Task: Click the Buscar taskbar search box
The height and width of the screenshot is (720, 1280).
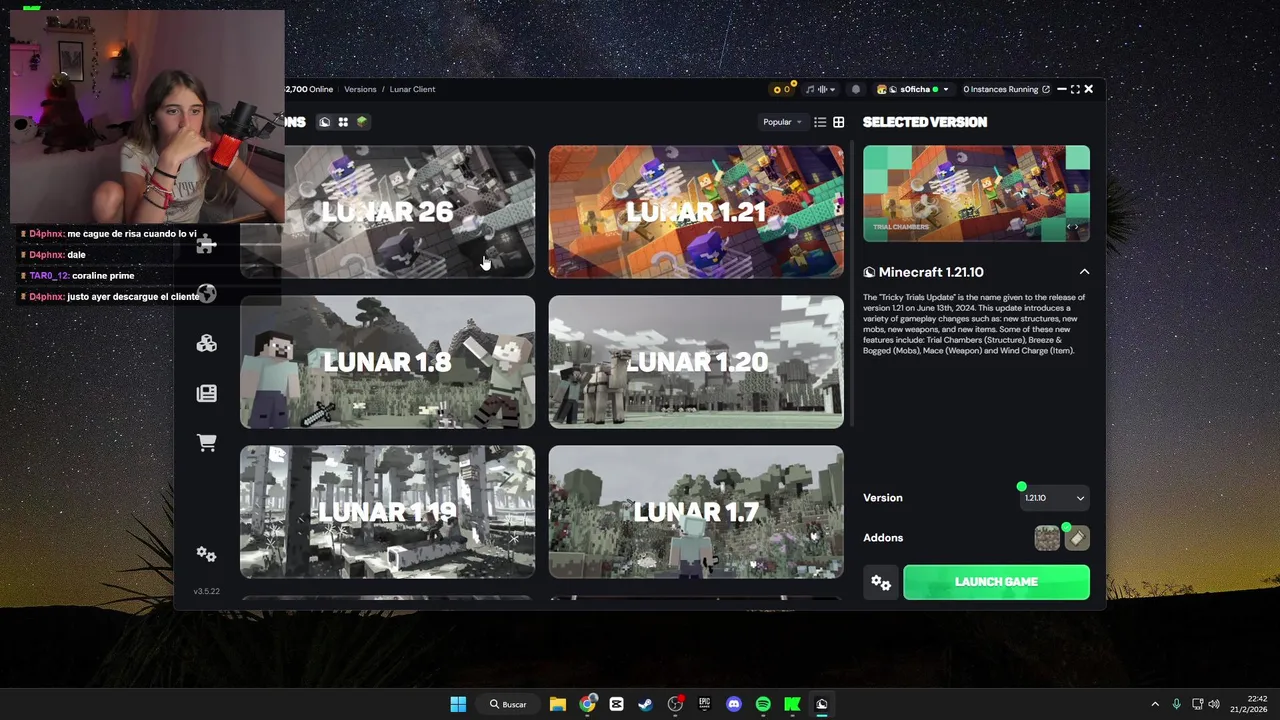Action: (508, 704)
